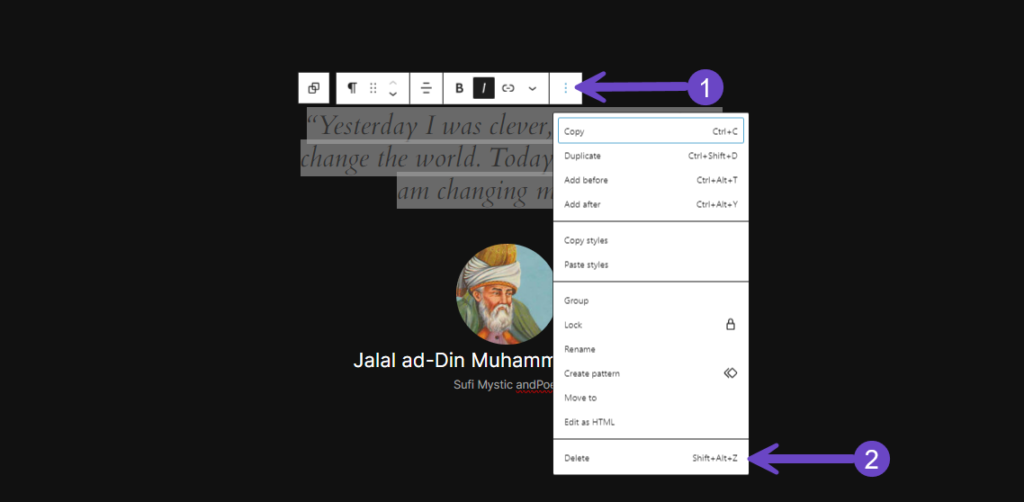
Task: Select Add before menu entry
Action: coord(650,180)
